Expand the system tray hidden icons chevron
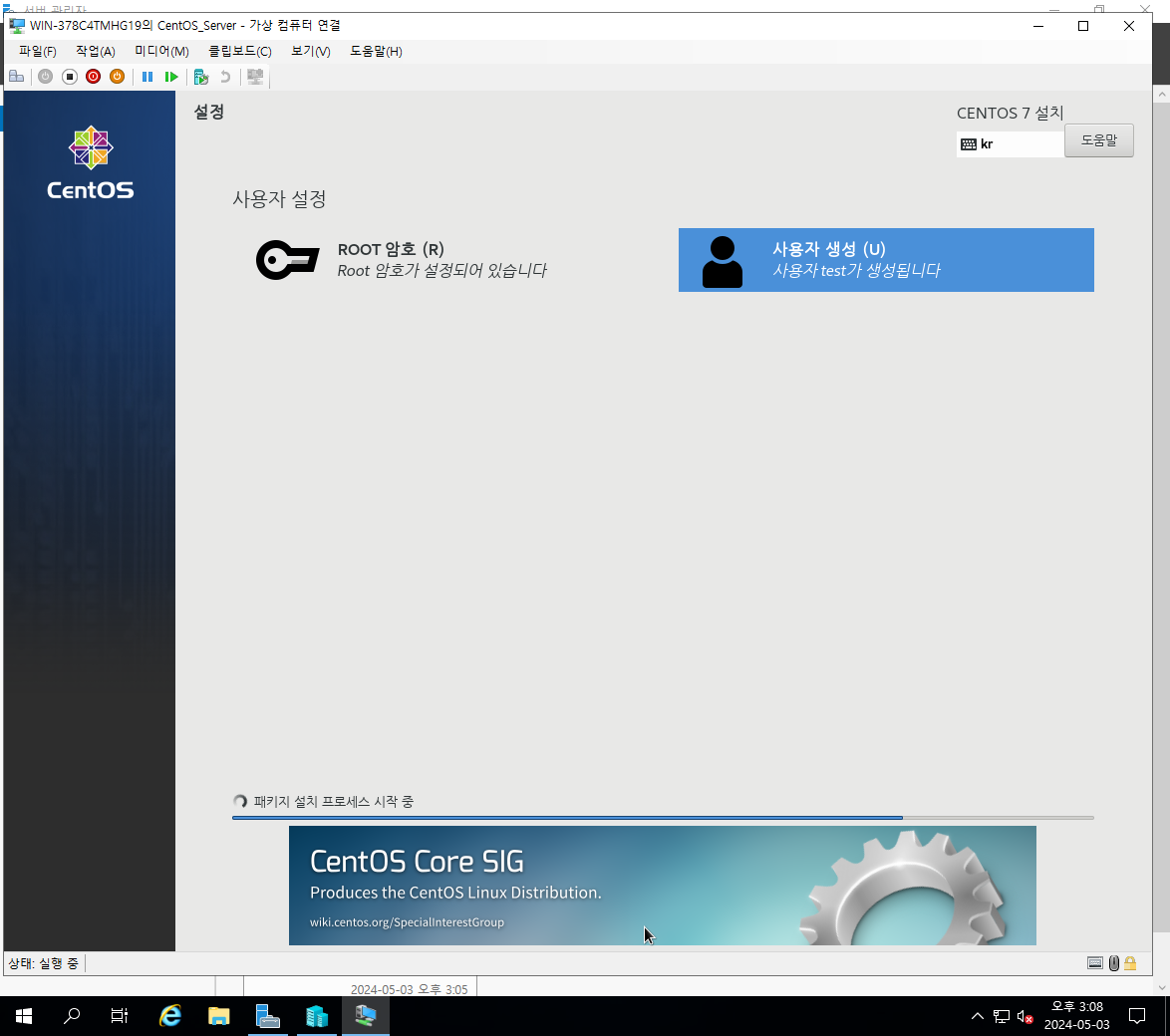 coord(977,1016)
